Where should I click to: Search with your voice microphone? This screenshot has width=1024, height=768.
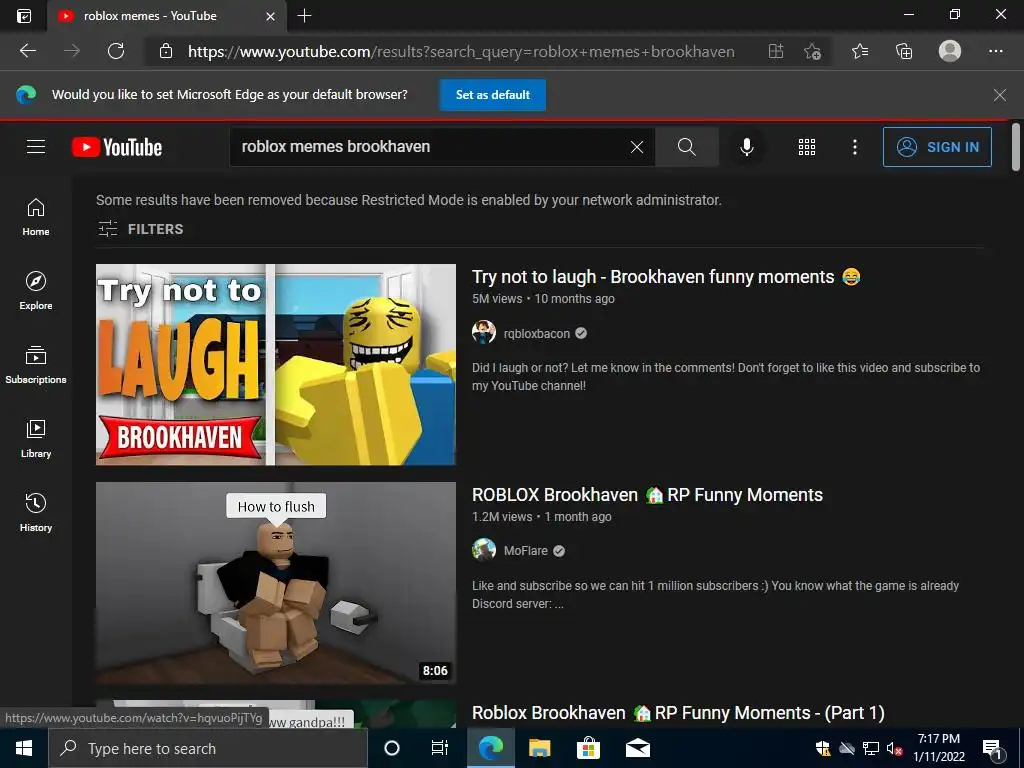tap(746, 147)
